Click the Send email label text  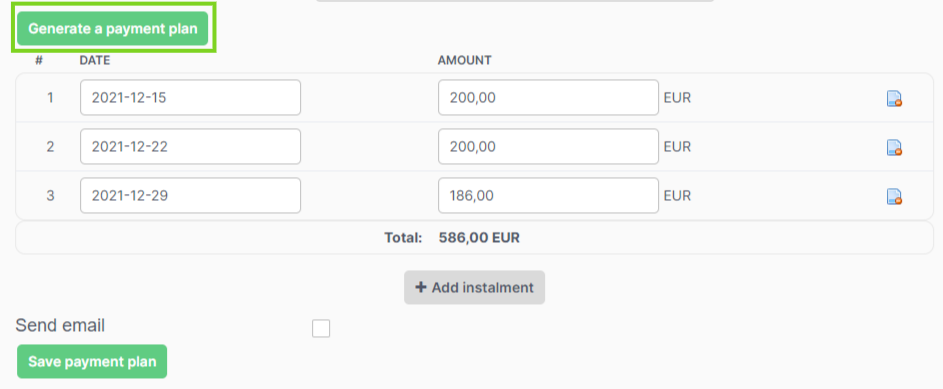pyautogui.click(x=60, y=325)
